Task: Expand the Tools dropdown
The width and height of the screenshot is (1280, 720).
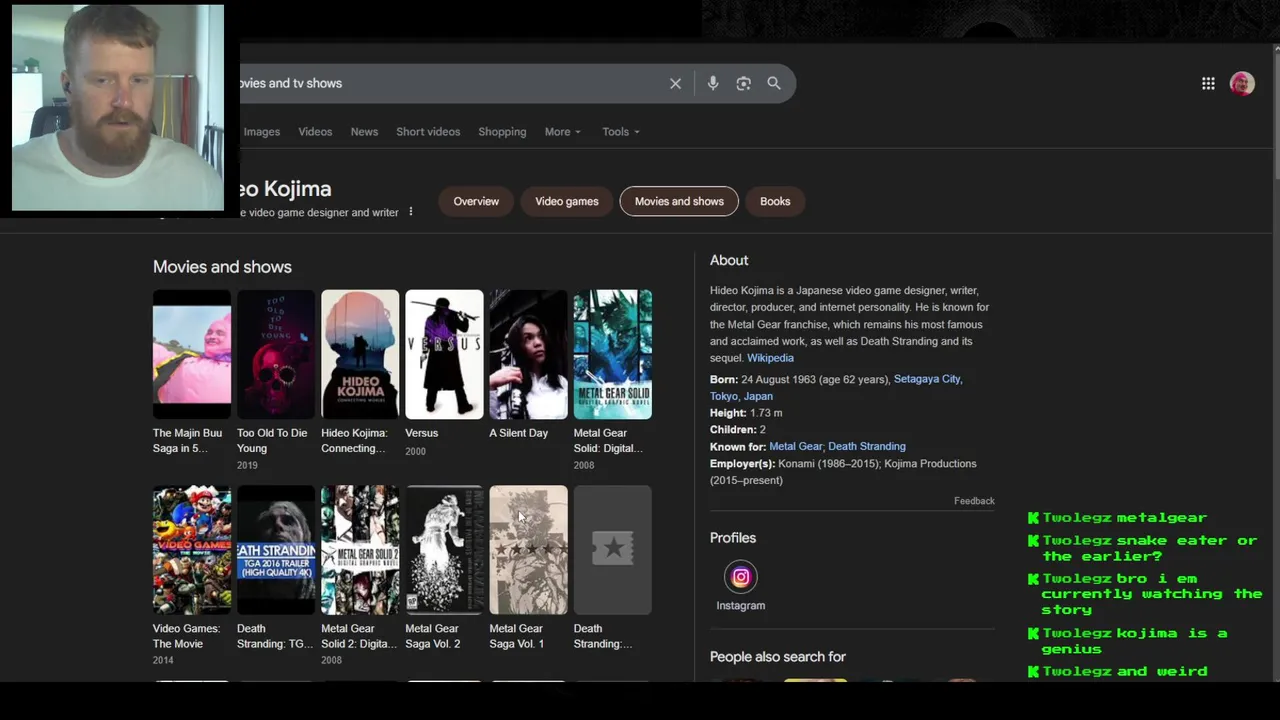Action: 620,132
